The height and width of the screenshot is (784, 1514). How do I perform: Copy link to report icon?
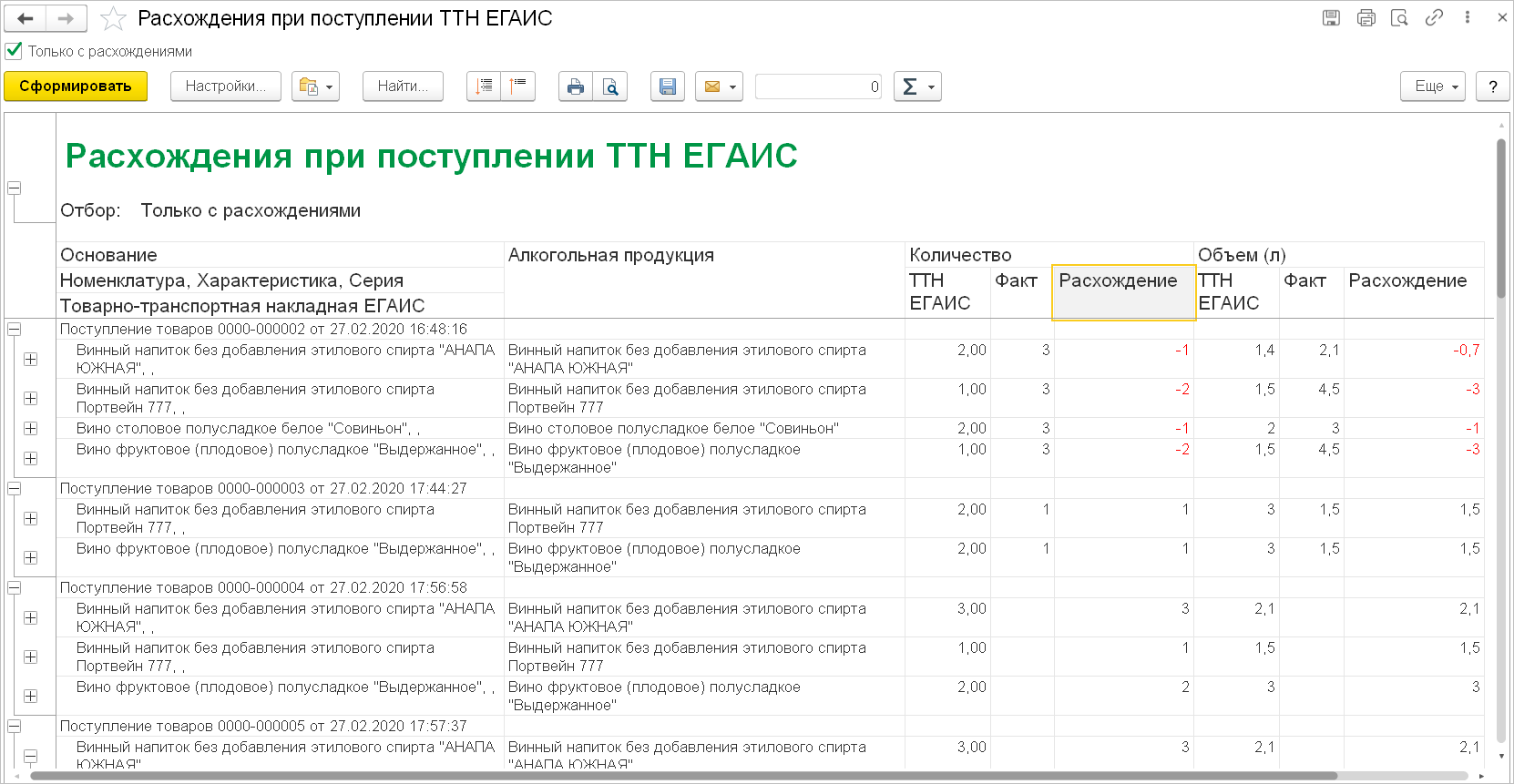click(x=1434, y=17)
